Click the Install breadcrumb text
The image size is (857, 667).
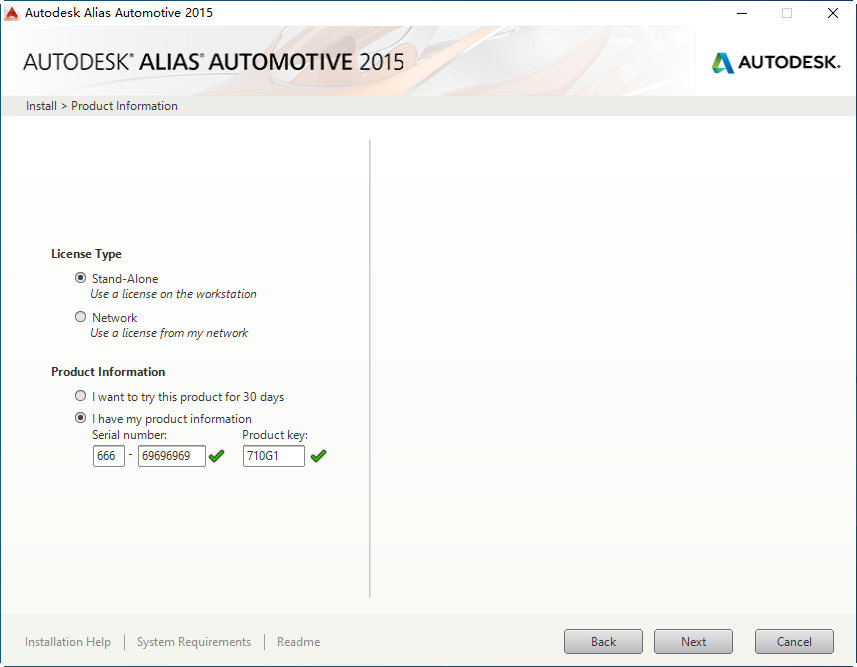pos(41,106)
